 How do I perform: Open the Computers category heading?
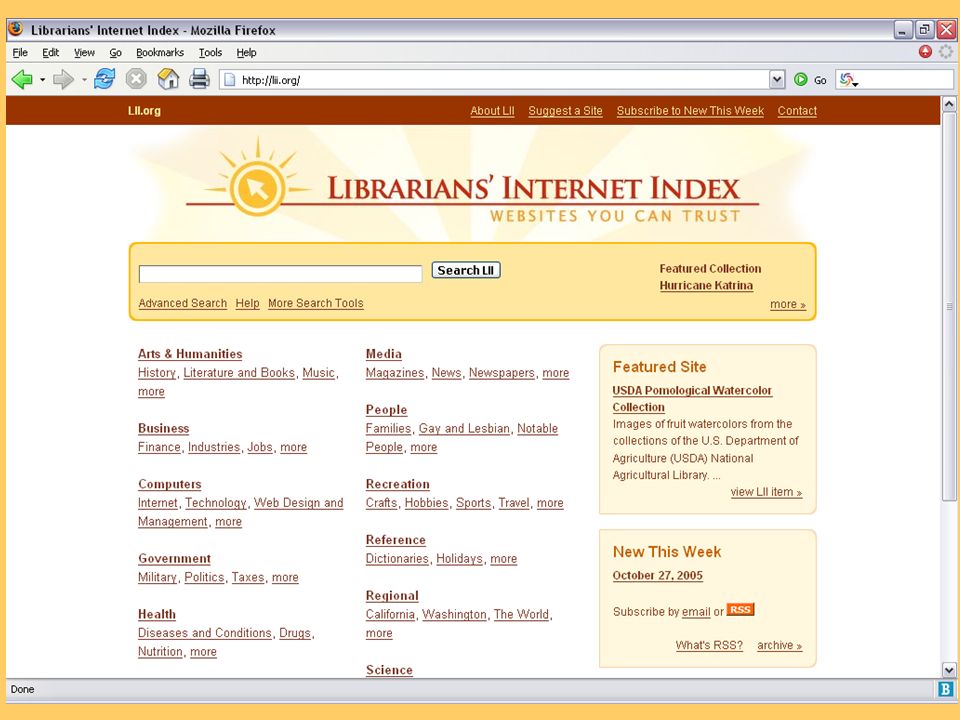170,484
